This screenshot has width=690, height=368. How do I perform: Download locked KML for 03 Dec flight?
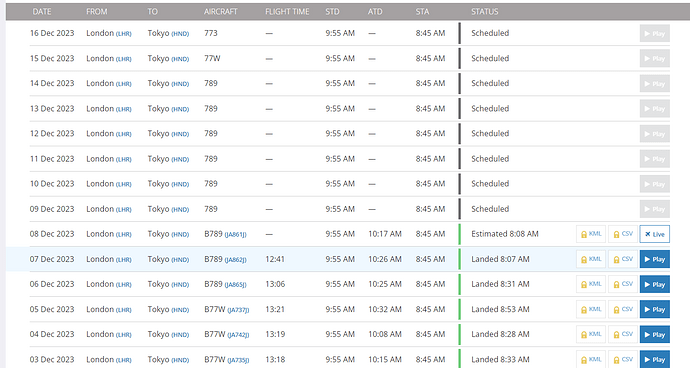click(591, 360)
